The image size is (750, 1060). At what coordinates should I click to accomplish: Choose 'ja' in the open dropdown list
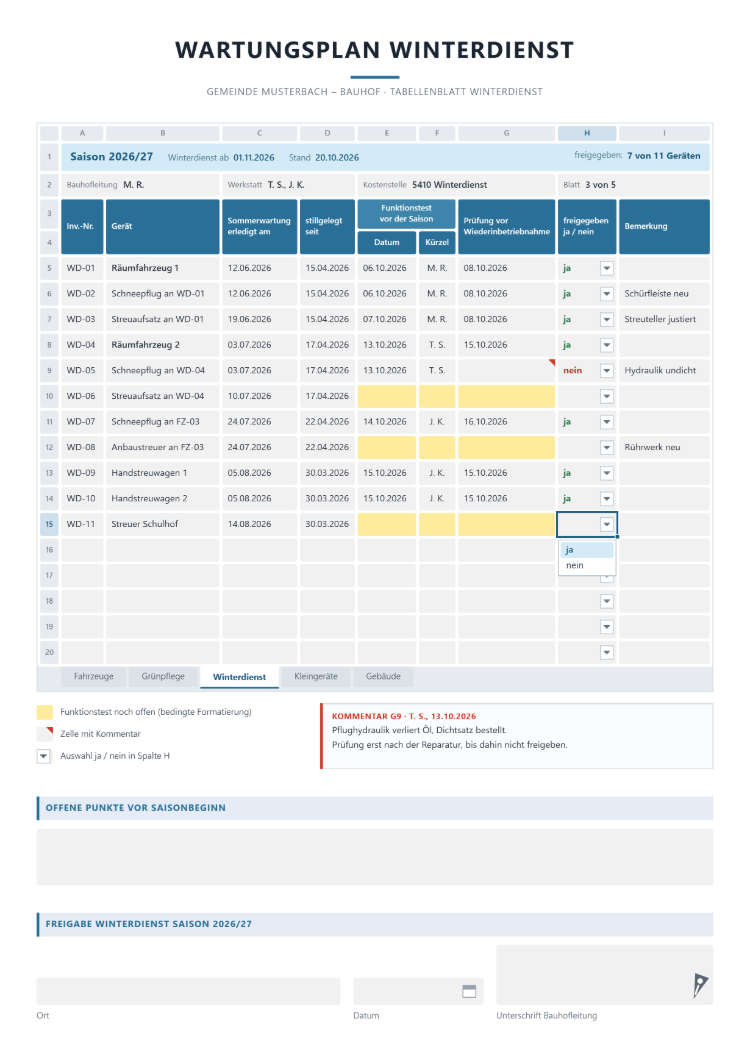pos(587,550)
